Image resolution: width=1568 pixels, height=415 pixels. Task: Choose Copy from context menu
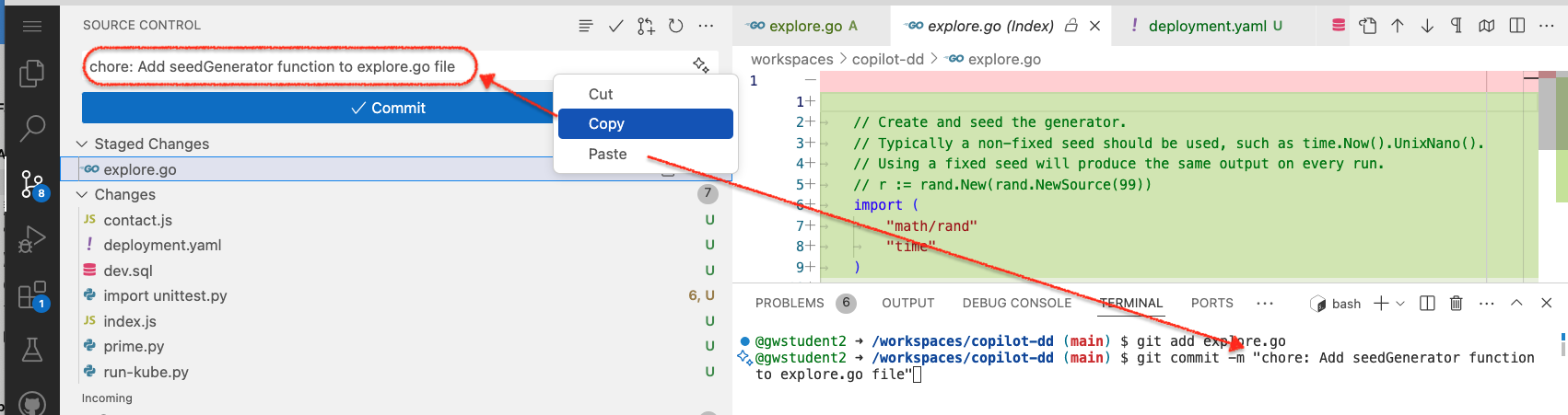pyautogui.click(x=646, y=123)
